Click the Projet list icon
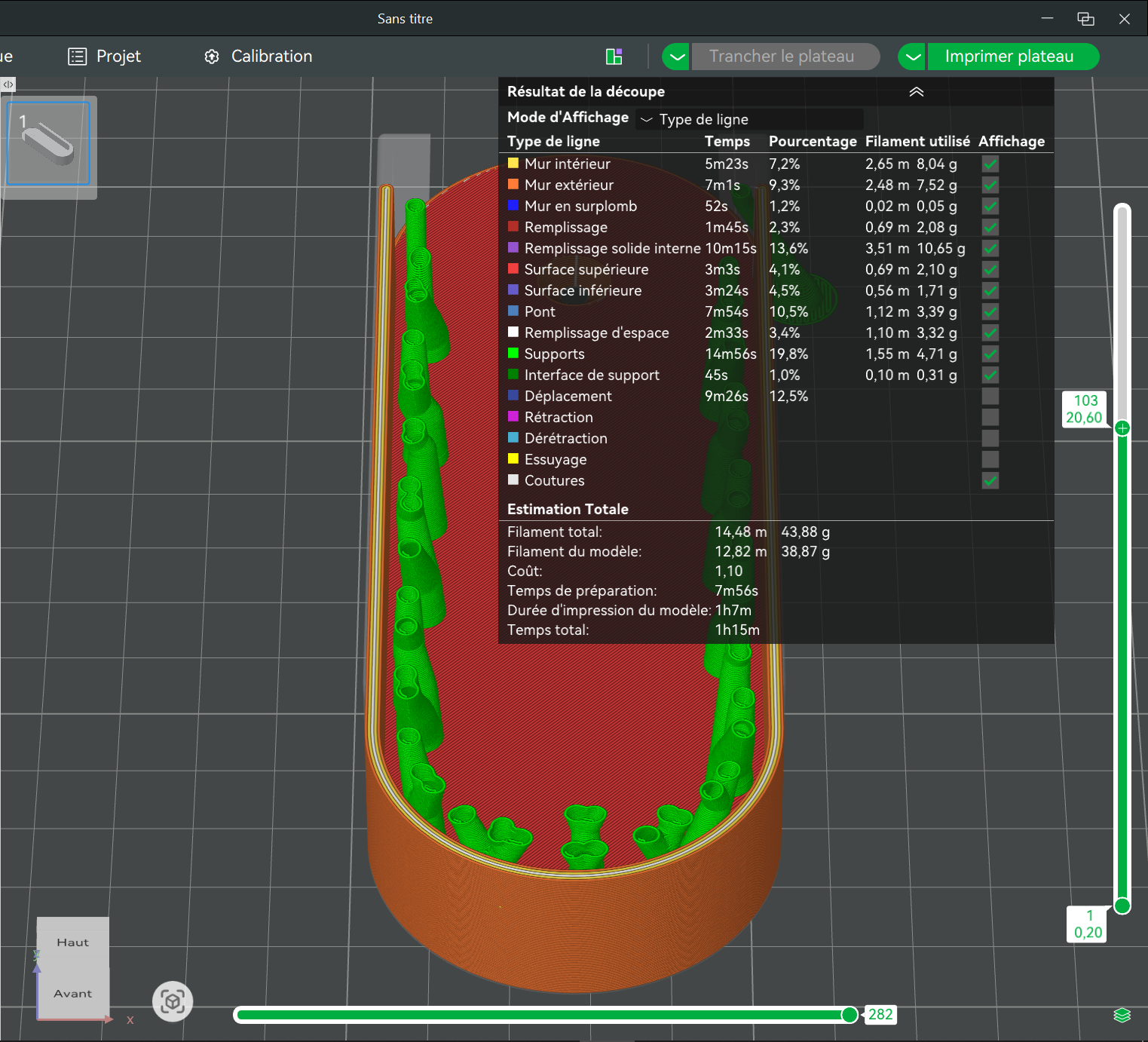The width and height of the screenshot is (1148, 1042). (77, 57)
